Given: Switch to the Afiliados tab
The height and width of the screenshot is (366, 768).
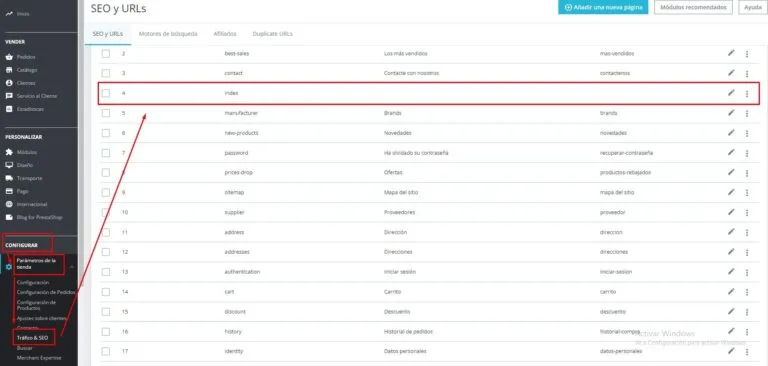Looking at the screenshot, I should click(x=225, y=34).
